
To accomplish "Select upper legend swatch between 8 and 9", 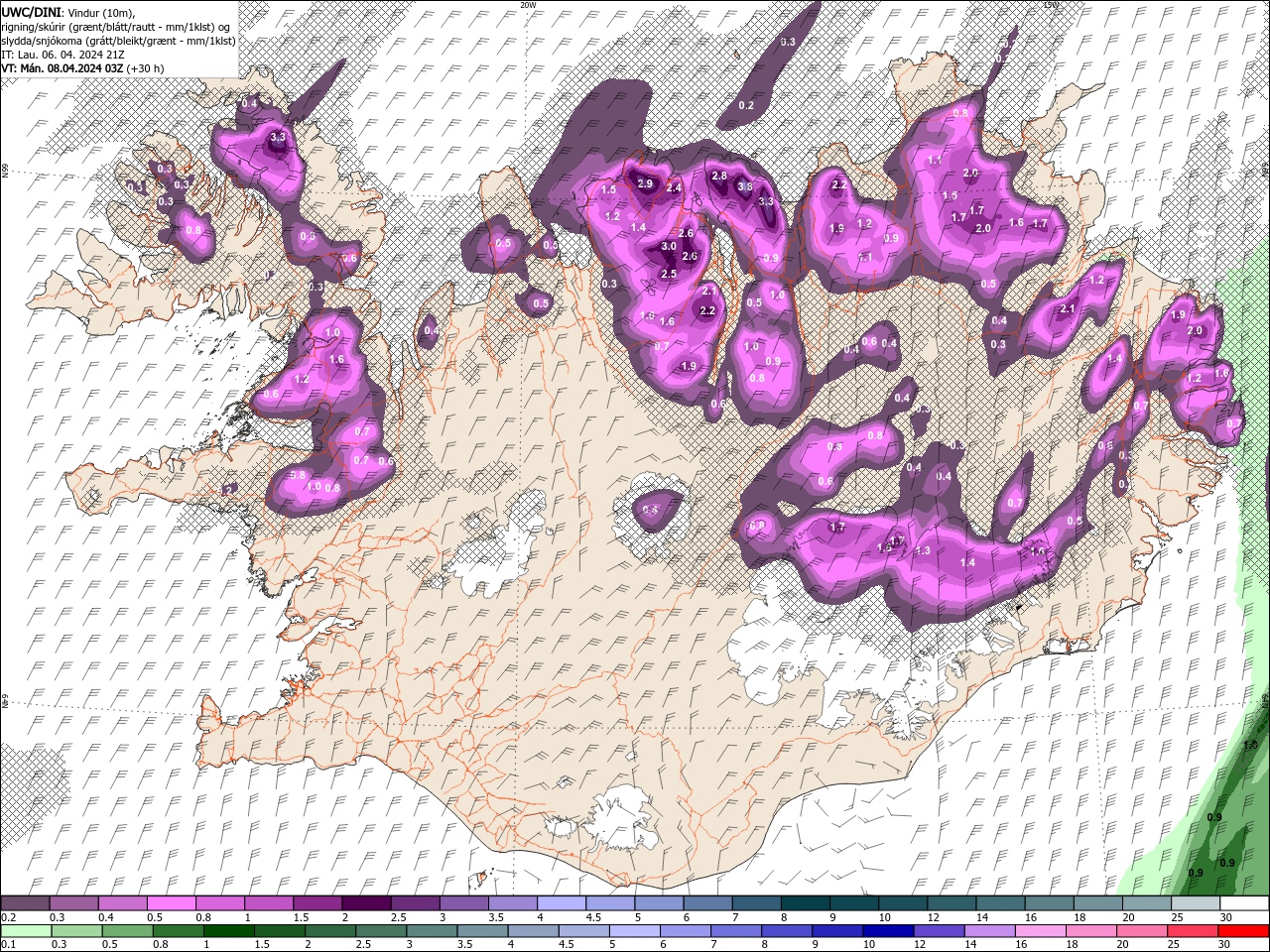I will [805, 902].
